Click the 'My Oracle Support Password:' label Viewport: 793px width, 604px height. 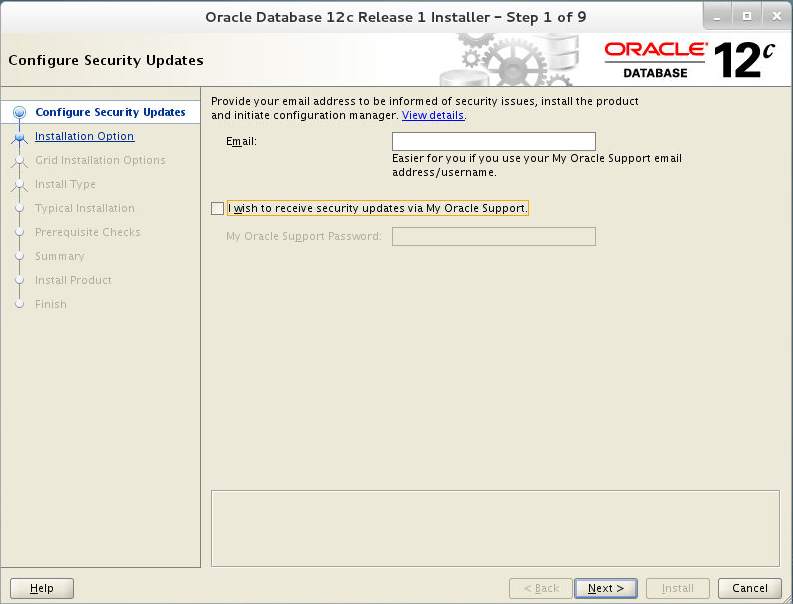point(303,236)
